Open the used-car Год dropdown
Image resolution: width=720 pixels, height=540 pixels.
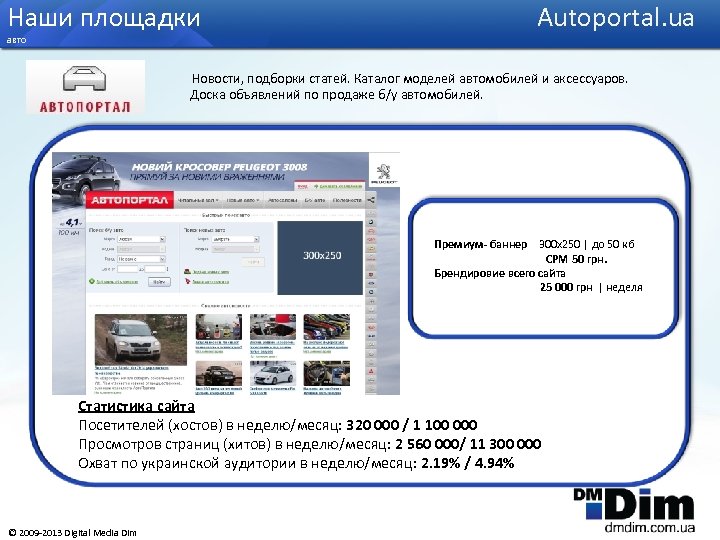point(141,259)
